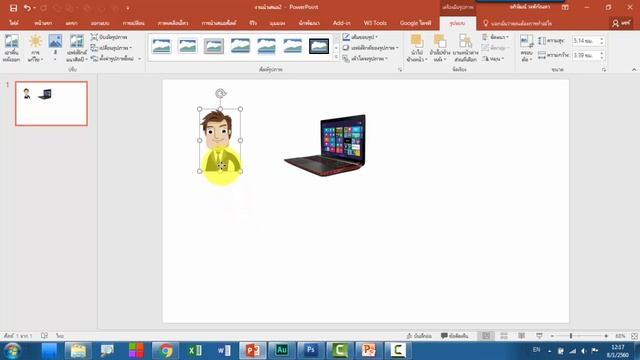Apply the fifth reflected picture style
The width and height of the screenshot is (640, 360).
point(266,46)
